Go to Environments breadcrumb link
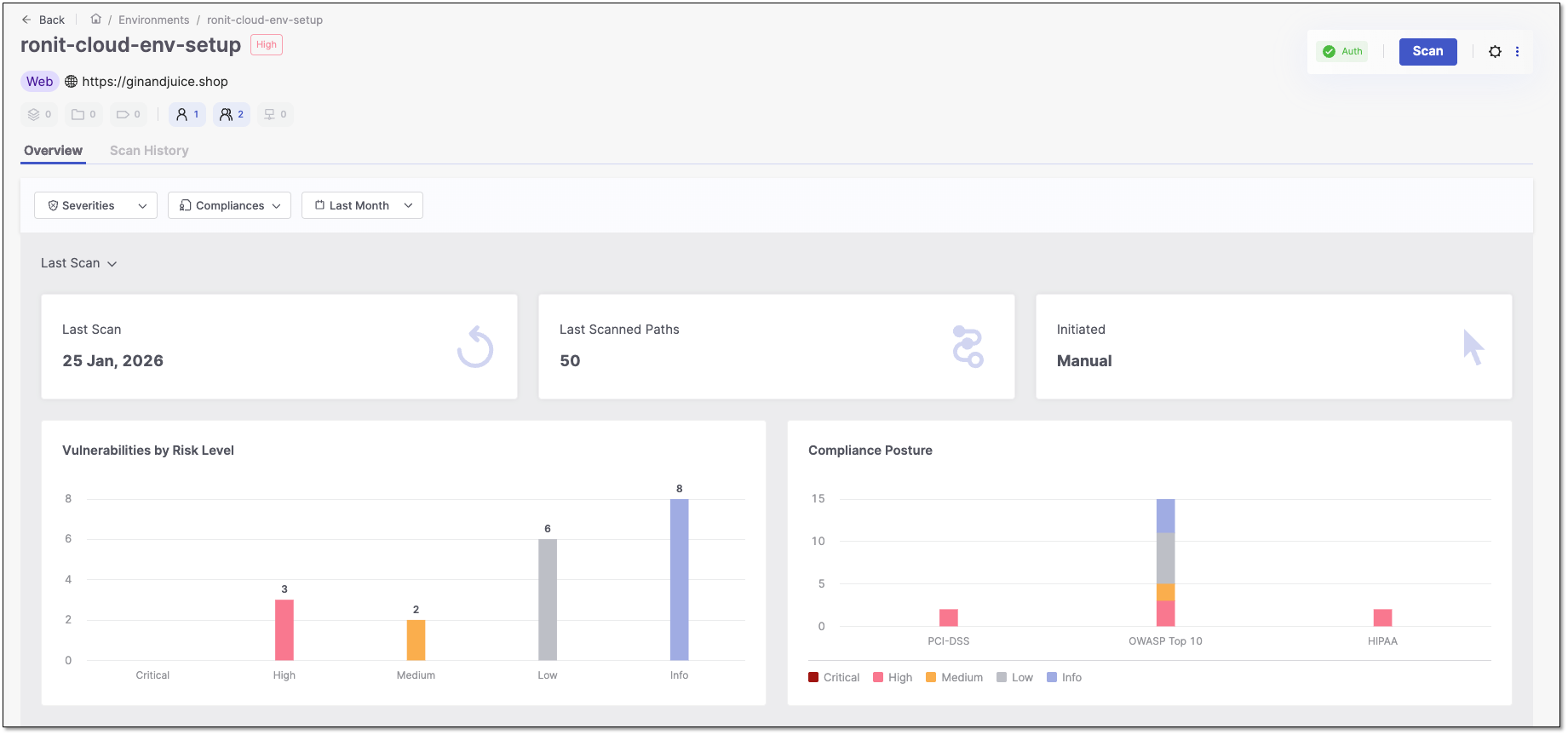The image size is (1568, 735). pos(153,20)
